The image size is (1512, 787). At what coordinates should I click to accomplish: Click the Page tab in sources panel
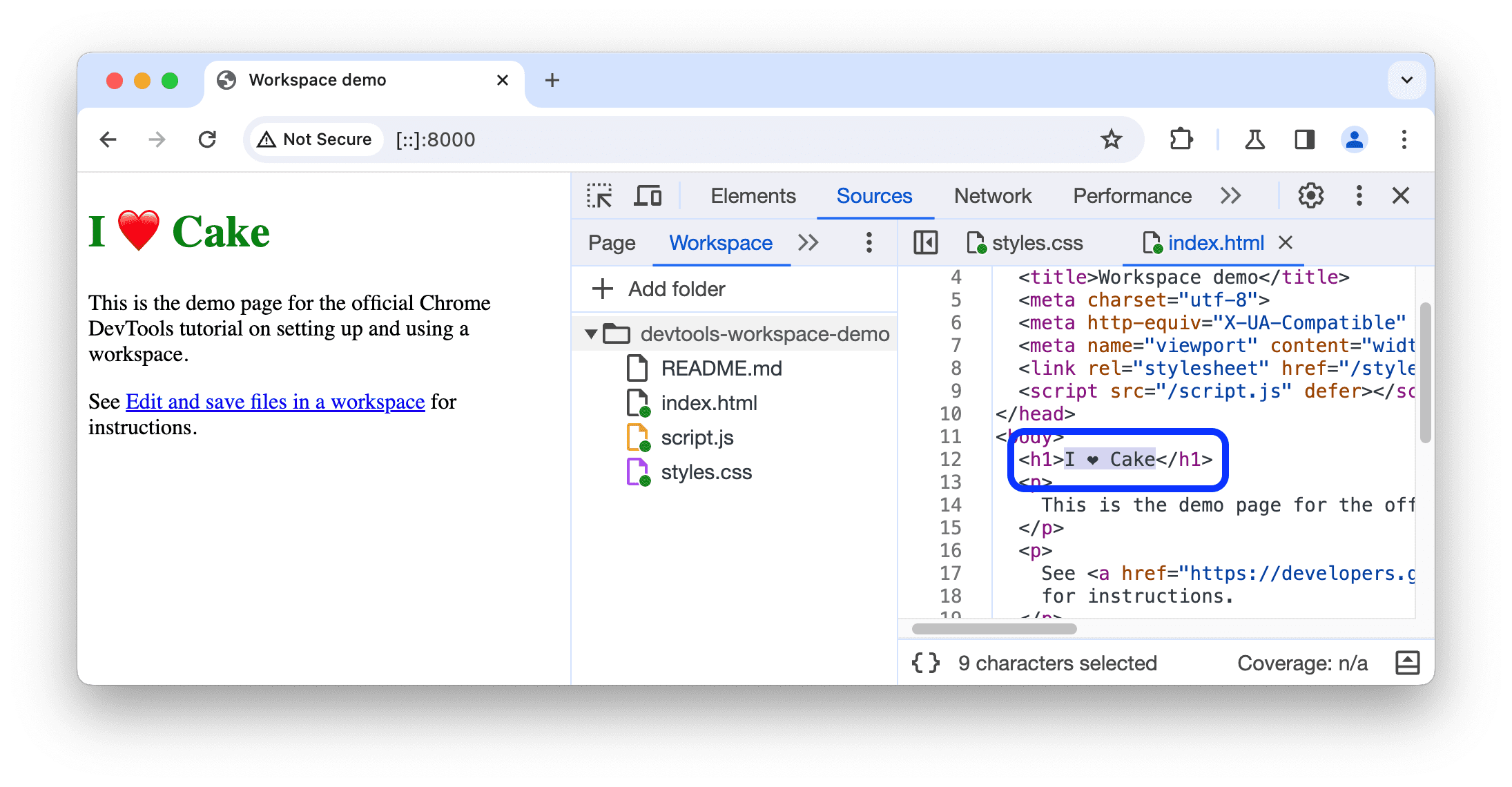[610, 243]
